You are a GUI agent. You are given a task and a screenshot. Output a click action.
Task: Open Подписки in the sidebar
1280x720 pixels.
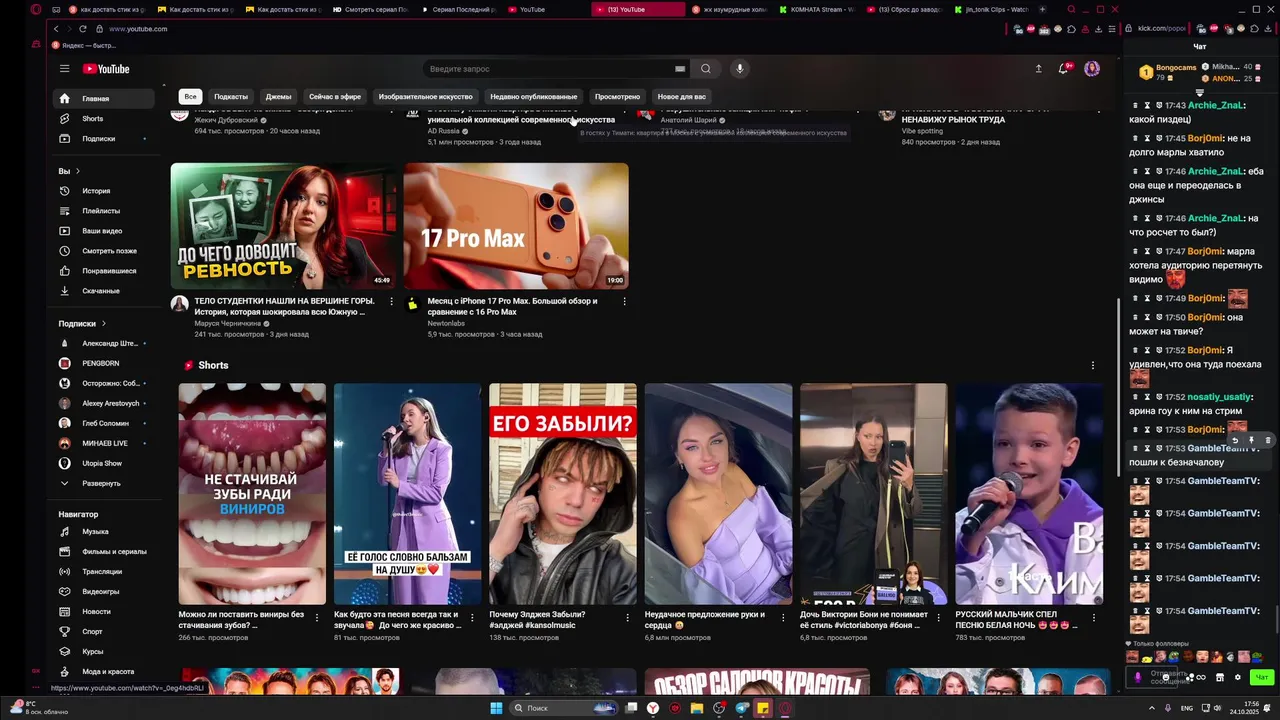[x=104, y=139]
